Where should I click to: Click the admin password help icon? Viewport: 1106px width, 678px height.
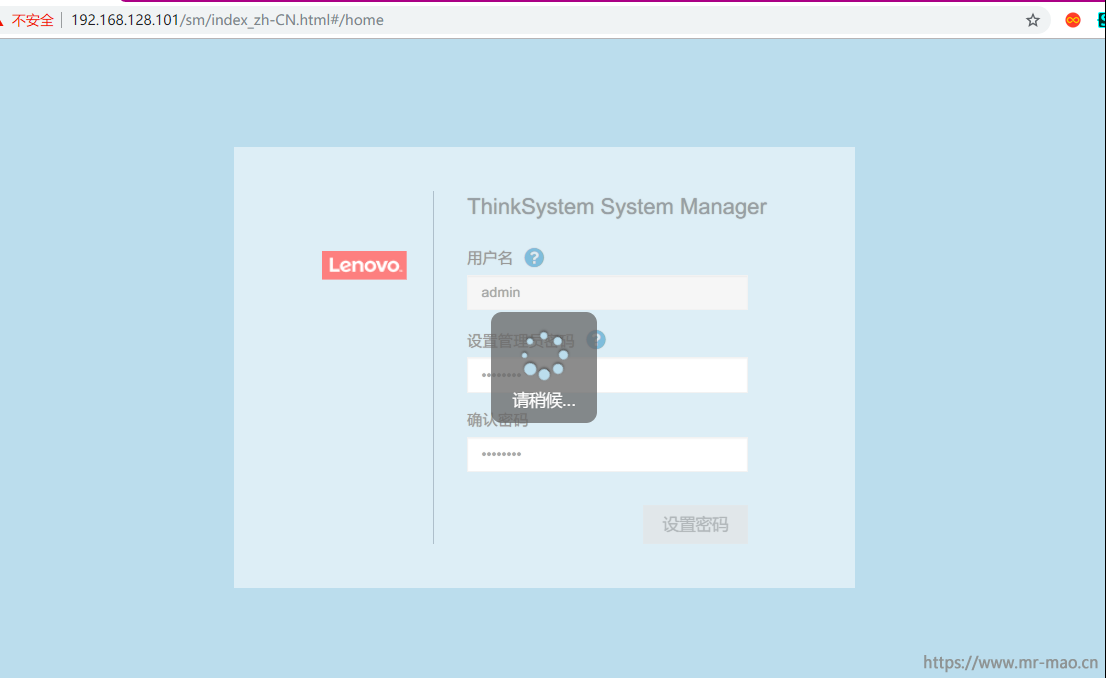coord(596,340)
